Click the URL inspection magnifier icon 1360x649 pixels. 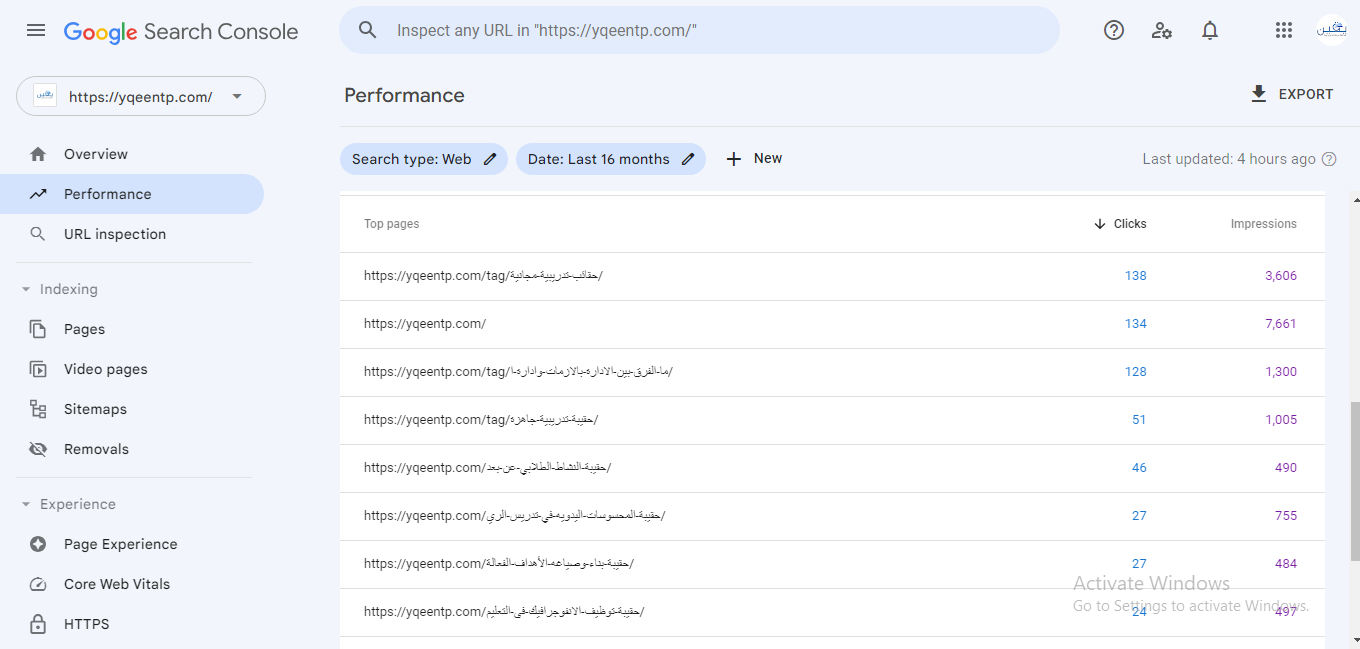pos(38,234)
